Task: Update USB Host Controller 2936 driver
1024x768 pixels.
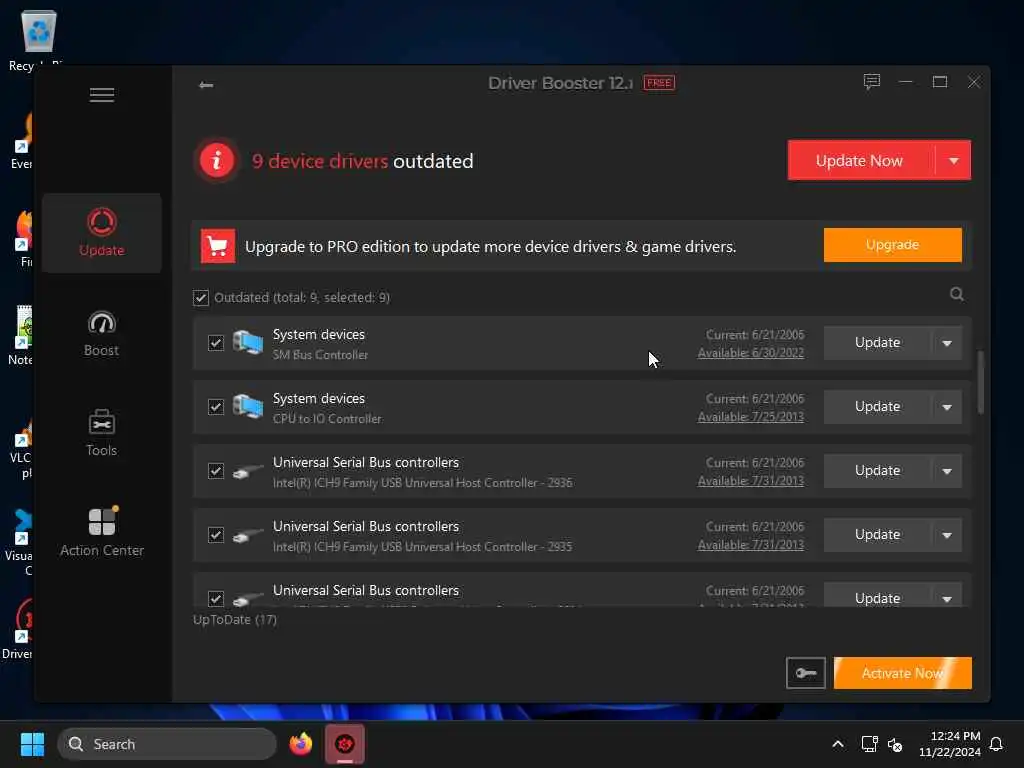Action: (x=877, y=471)
